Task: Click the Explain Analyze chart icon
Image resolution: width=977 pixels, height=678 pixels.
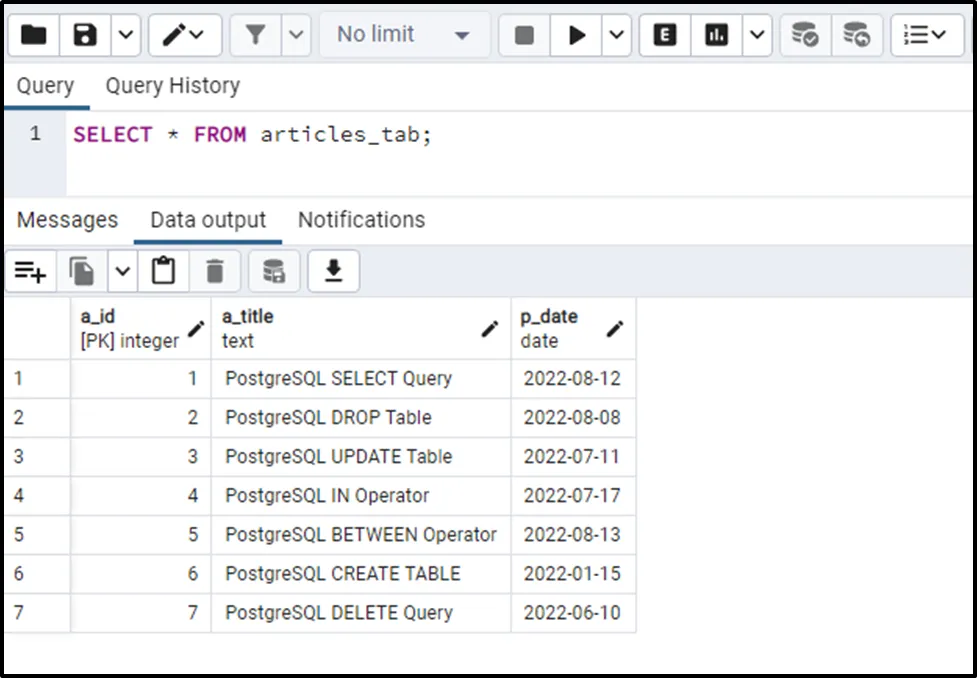Action: (x=716, y=35)
